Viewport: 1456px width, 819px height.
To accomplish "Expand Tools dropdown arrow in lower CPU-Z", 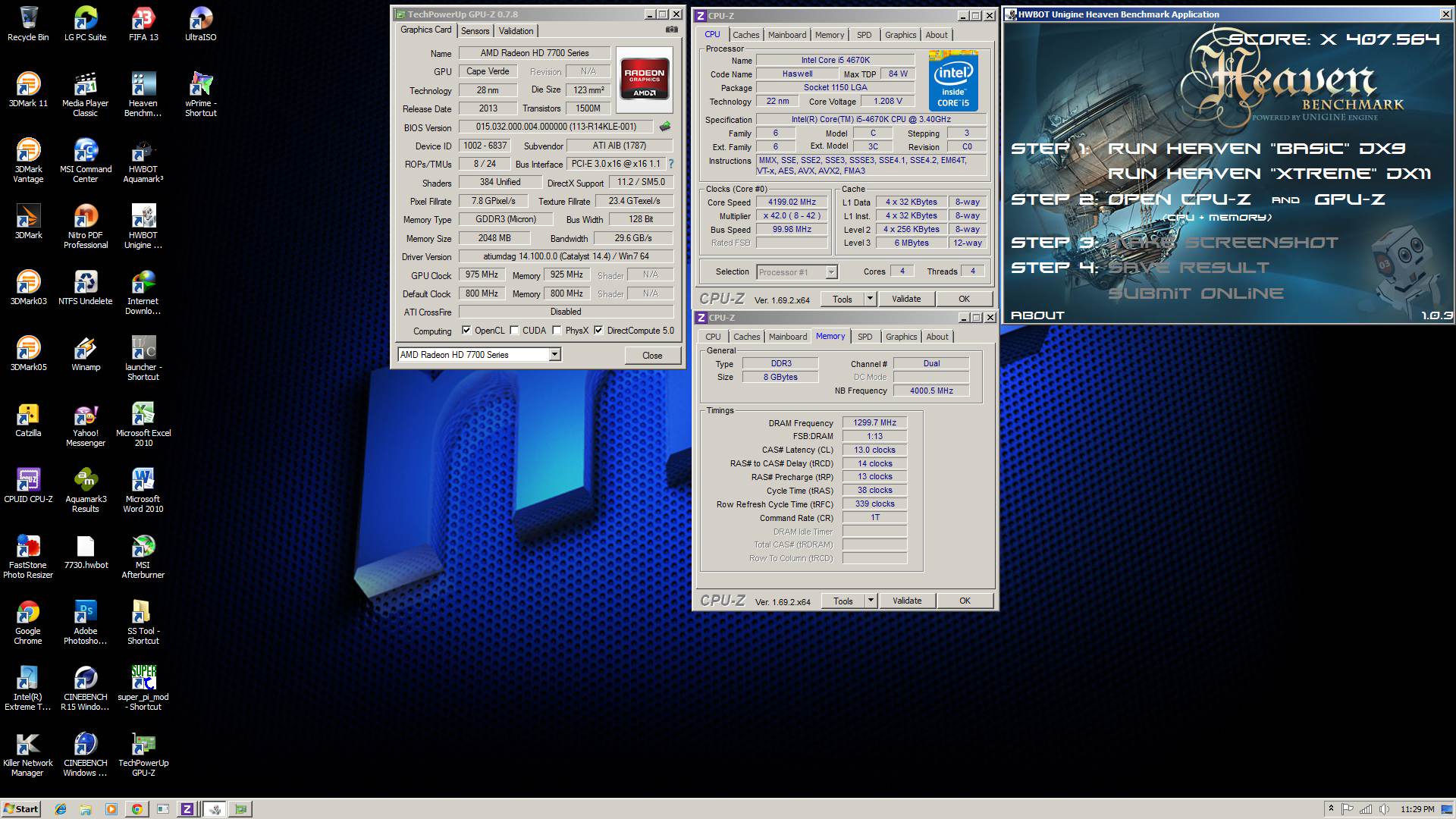I will [x=871, y=601].
